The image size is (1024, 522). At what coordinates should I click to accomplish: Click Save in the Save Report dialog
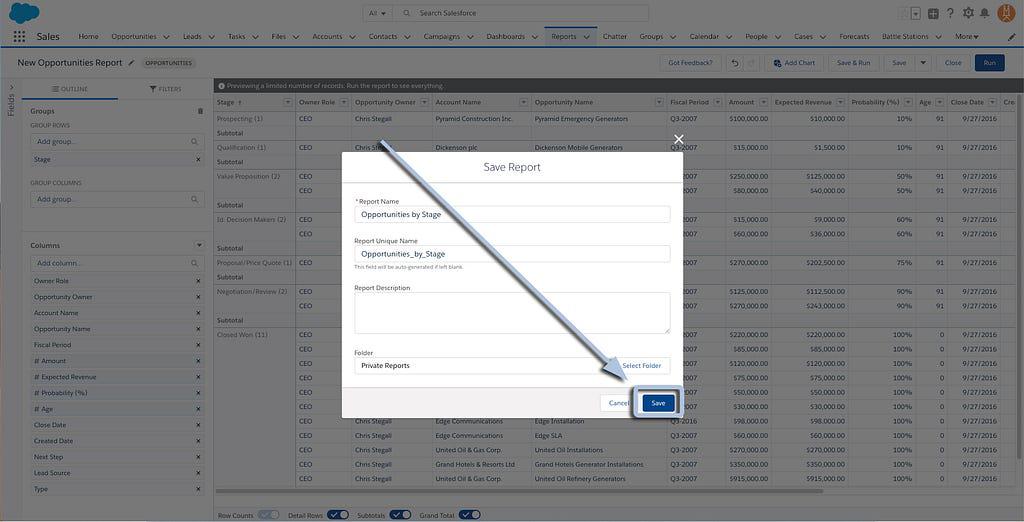click(658, 403)
